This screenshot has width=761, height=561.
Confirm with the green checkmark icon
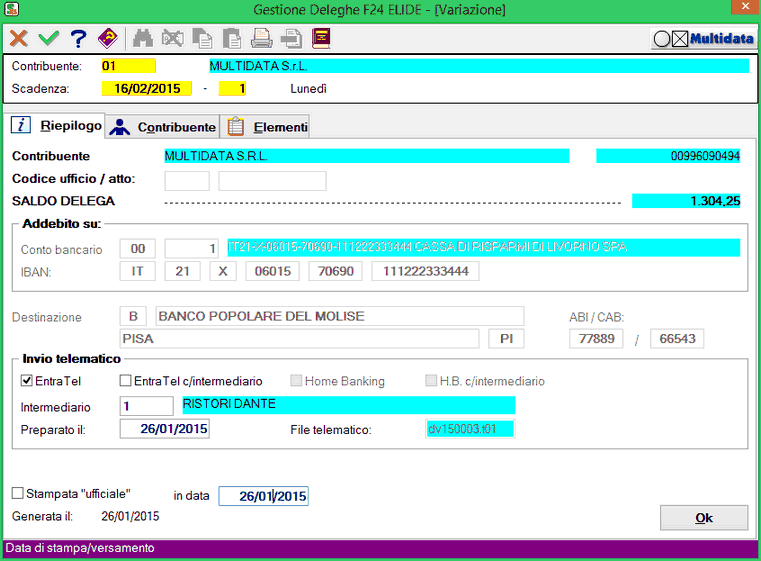[49, 38]
